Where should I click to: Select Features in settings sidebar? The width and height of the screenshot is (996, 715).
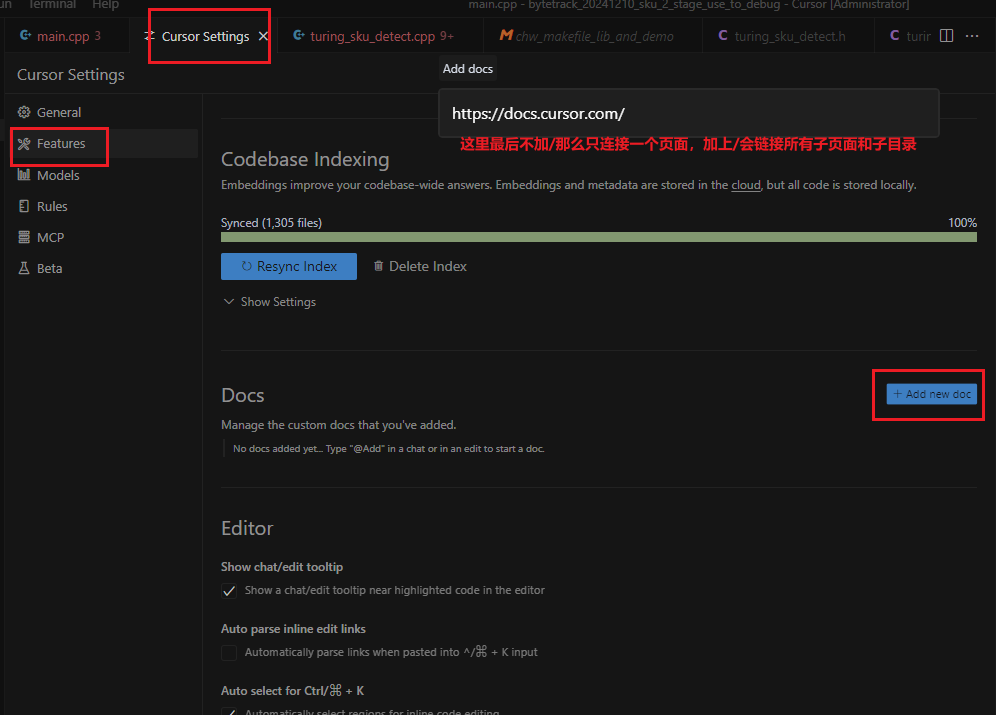(104, 144)
